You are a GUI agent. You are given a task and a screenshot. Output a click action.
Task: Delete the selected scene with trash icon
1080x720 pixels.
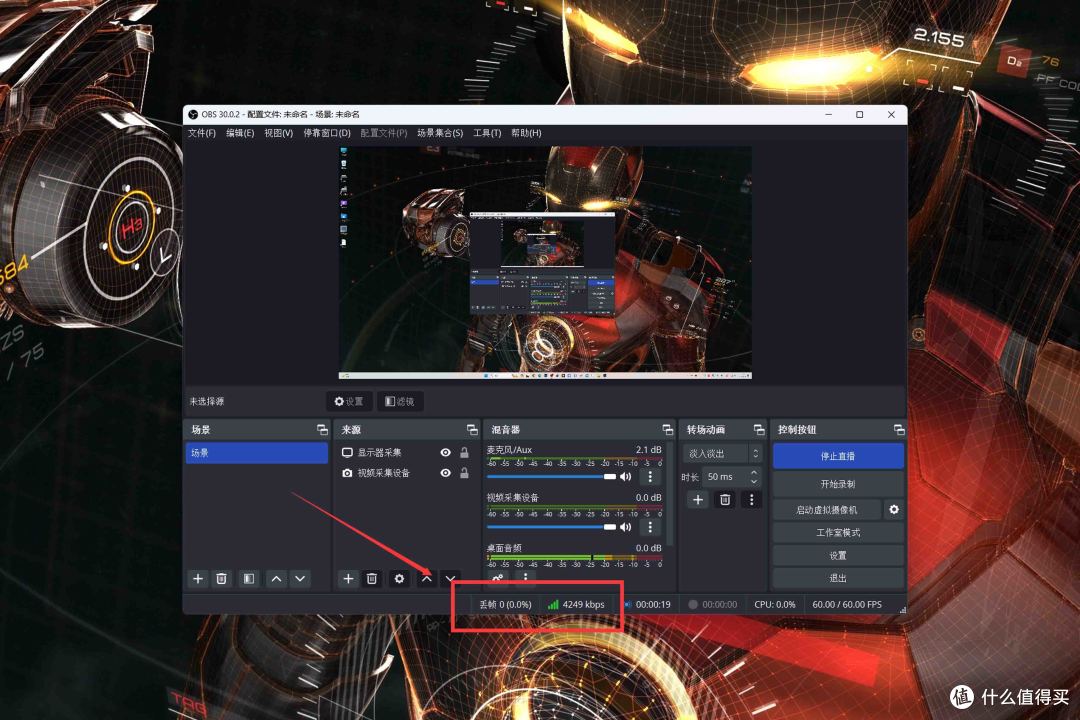221,579
